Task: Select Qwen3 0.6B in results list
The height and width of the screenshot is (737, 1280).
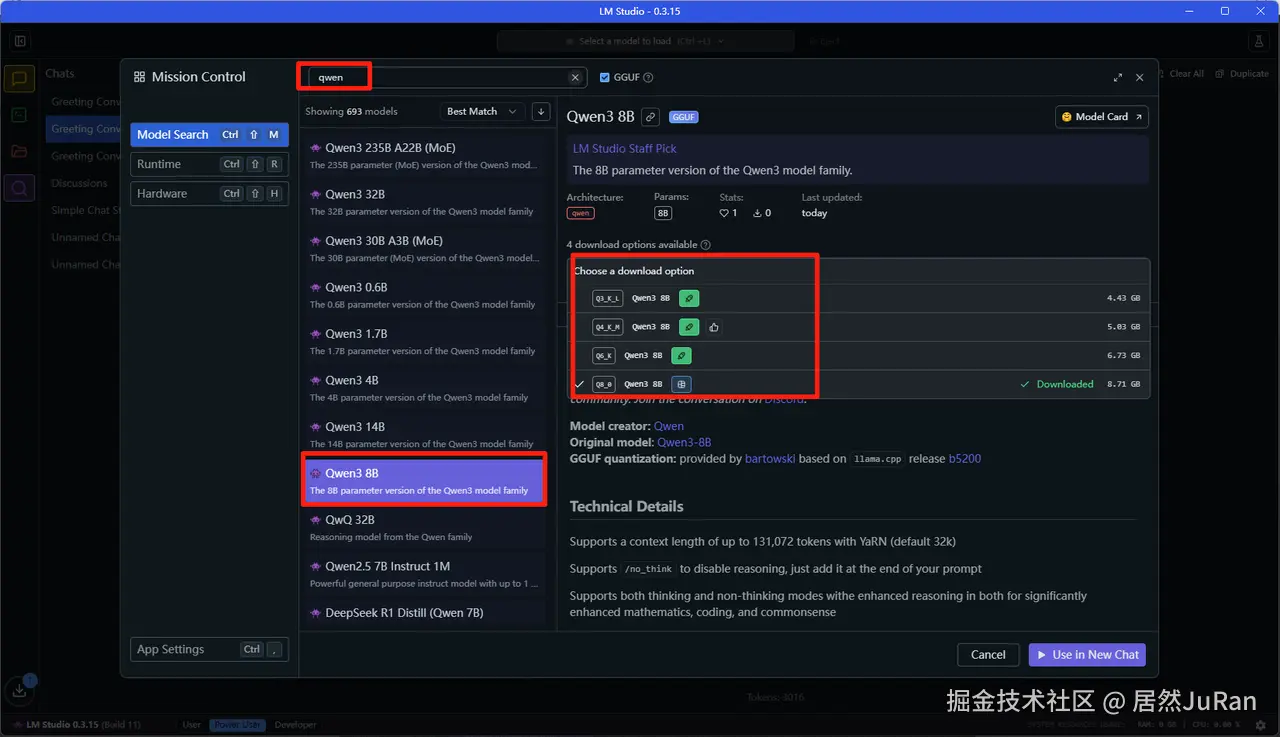Action: coord(426,295)
